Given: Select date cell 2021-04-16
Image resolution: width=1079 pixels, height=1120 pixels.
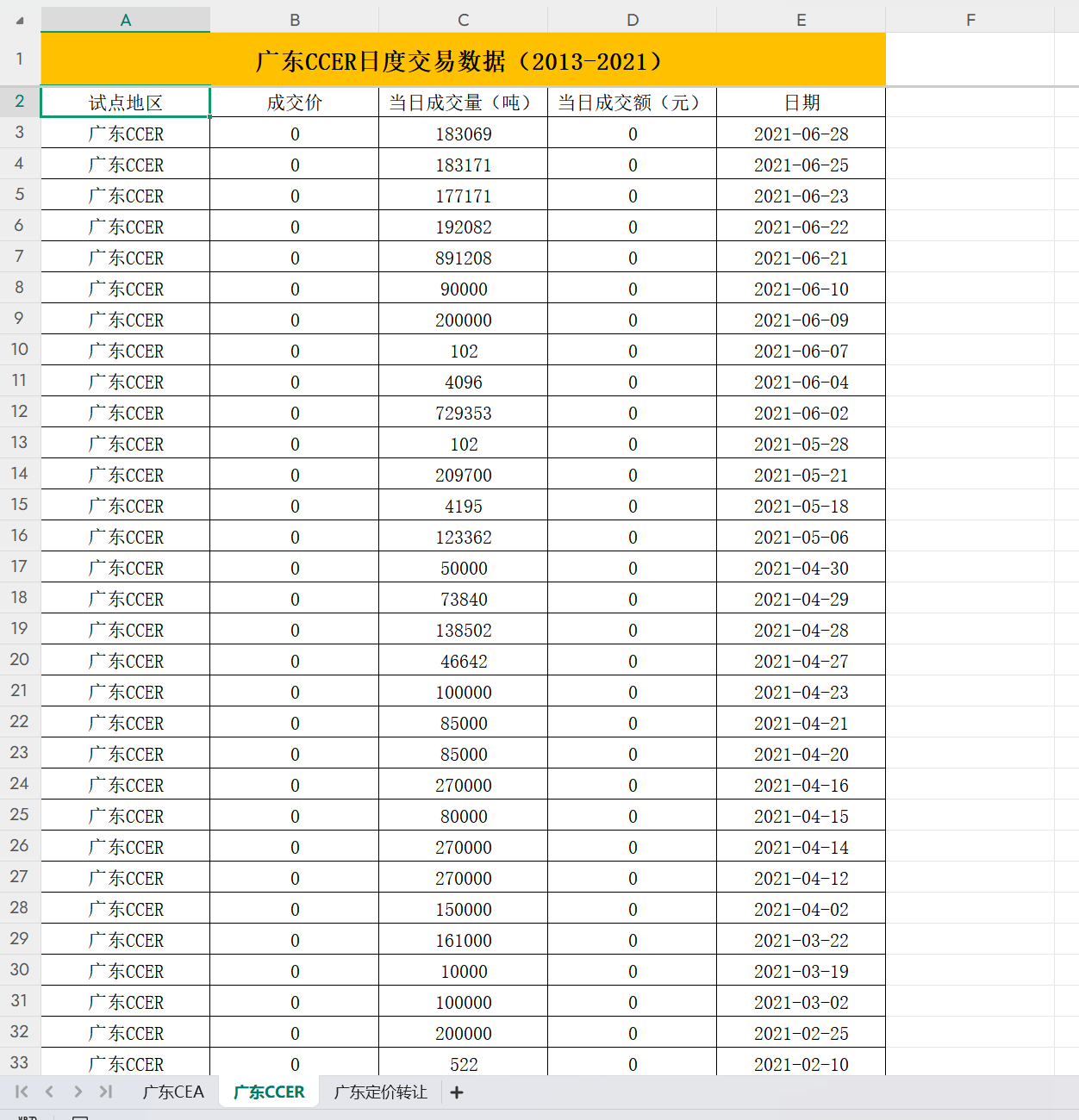Looking at the screenshot, I should [x=801, y=785].
